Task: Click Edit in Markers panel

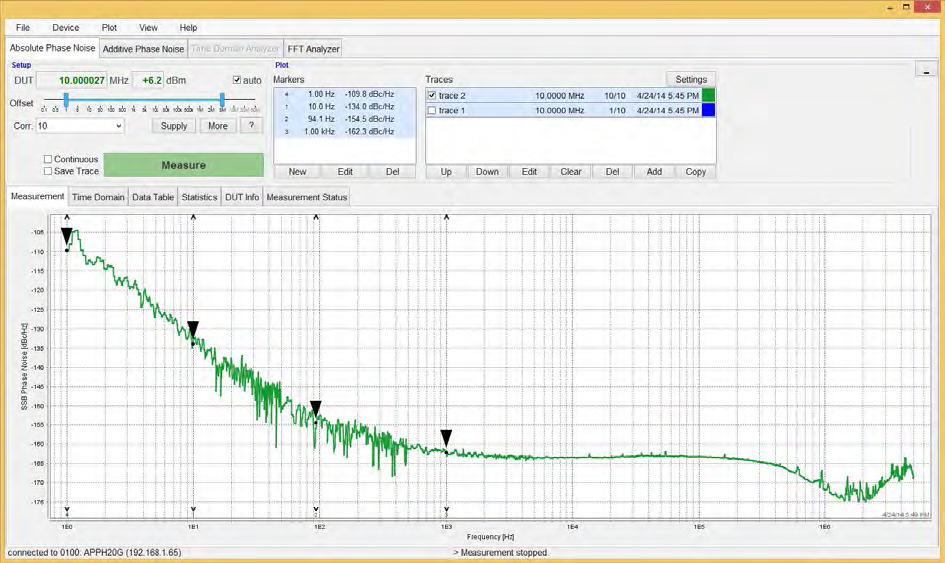Action: (345, 172)
